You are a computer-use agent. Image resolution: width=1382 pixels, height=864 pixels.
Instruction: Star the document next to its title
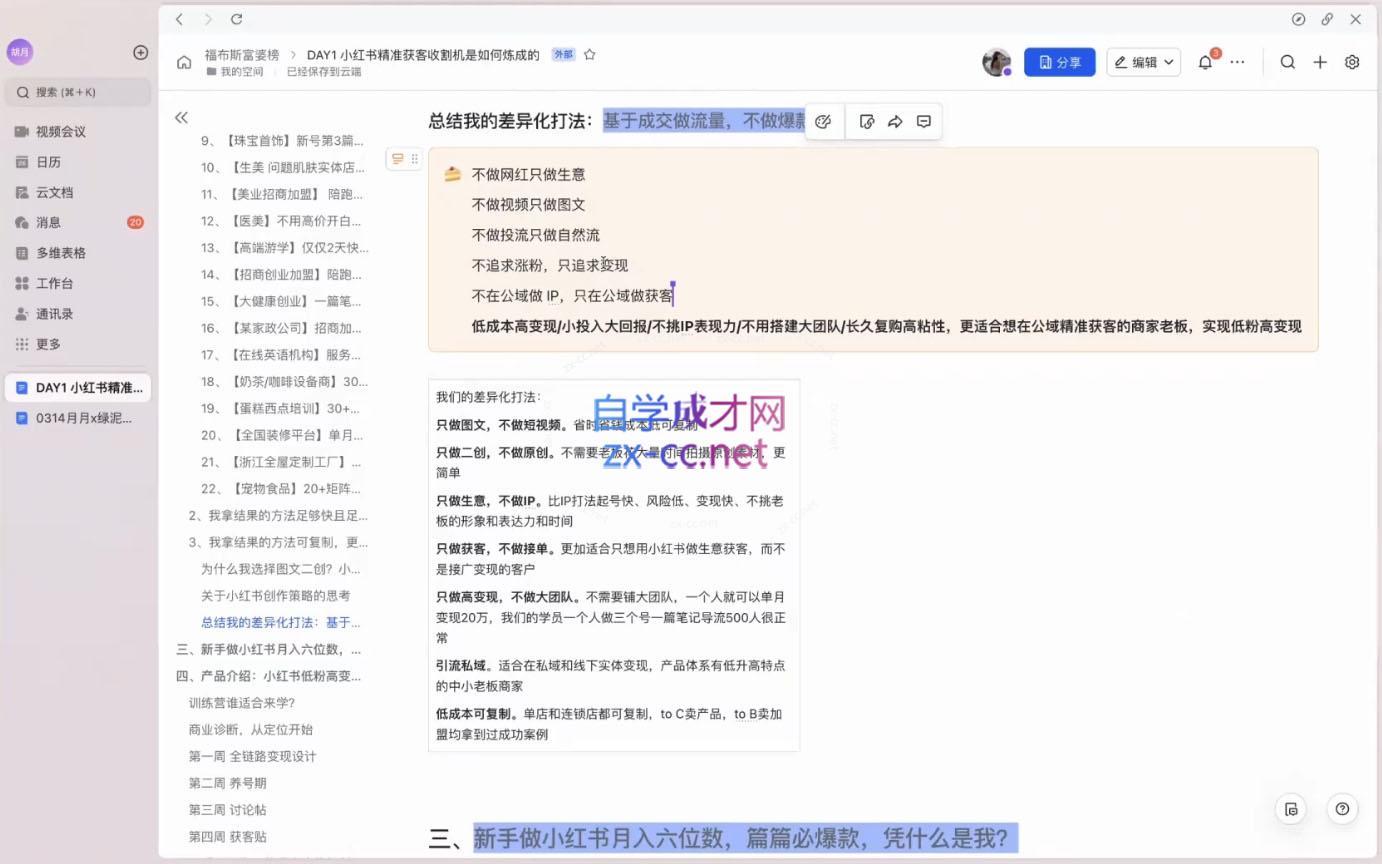point(589,54)
